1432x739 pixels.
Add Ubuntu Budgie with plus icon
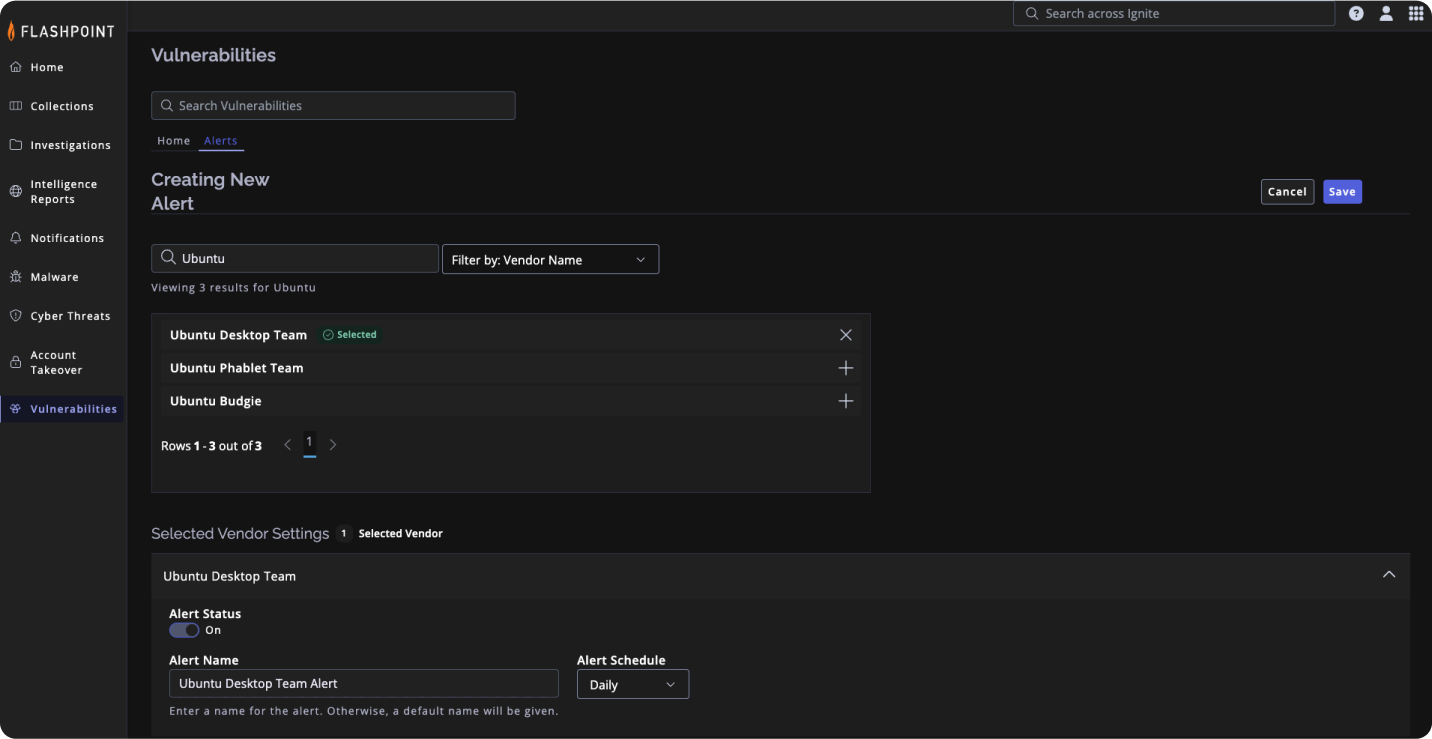pyautogui.click(x=846, y=401)
